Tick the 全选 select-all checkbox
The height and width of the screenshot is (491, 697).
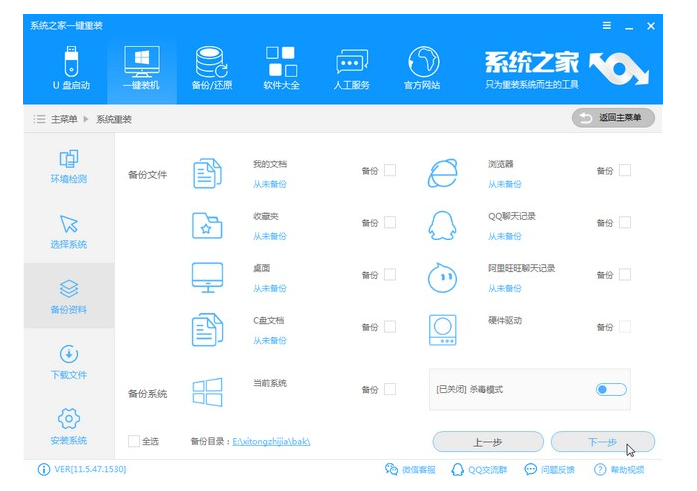(134, 441)
